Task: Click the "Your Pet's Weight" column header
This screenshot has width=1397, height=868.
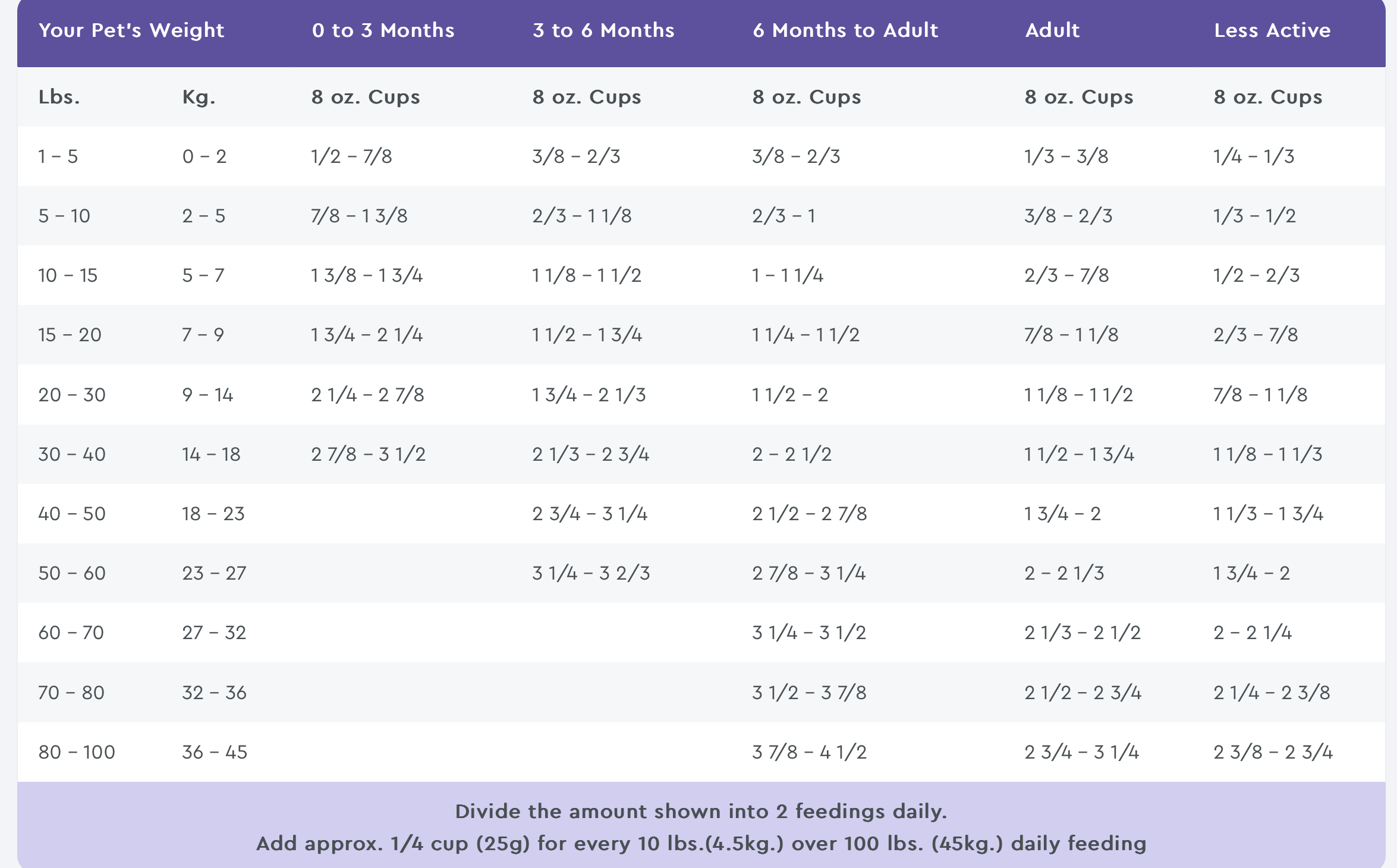Action: (131, 30)
